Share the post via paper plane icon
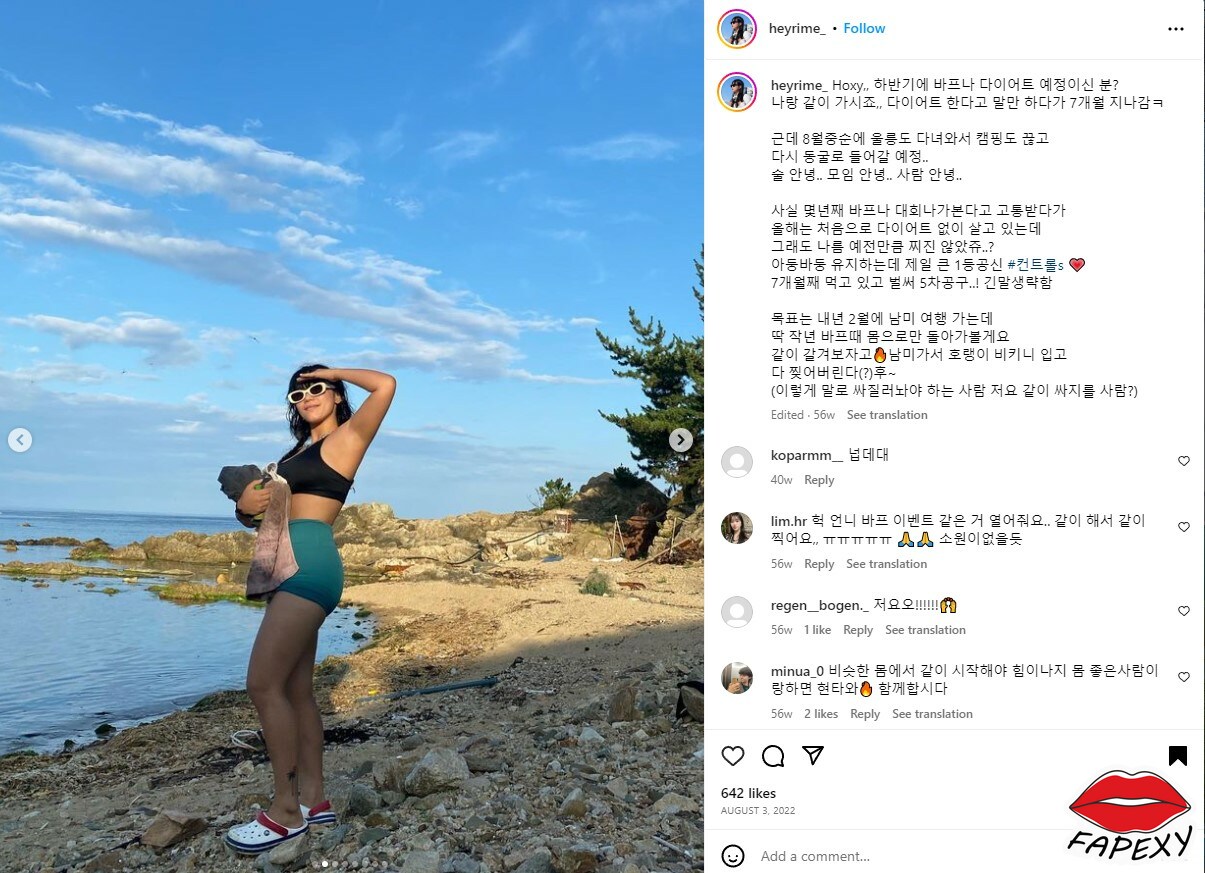 [x=813, y=756]
